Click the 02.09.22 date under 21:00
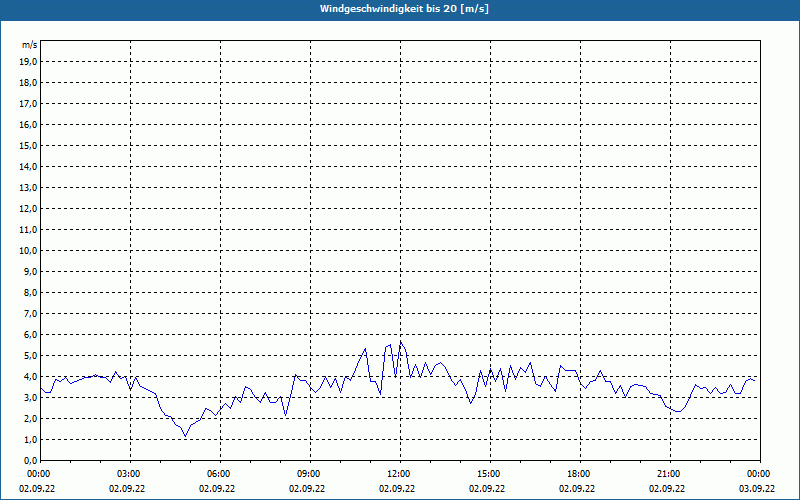 pyautogui.click(x=667, y=489)
